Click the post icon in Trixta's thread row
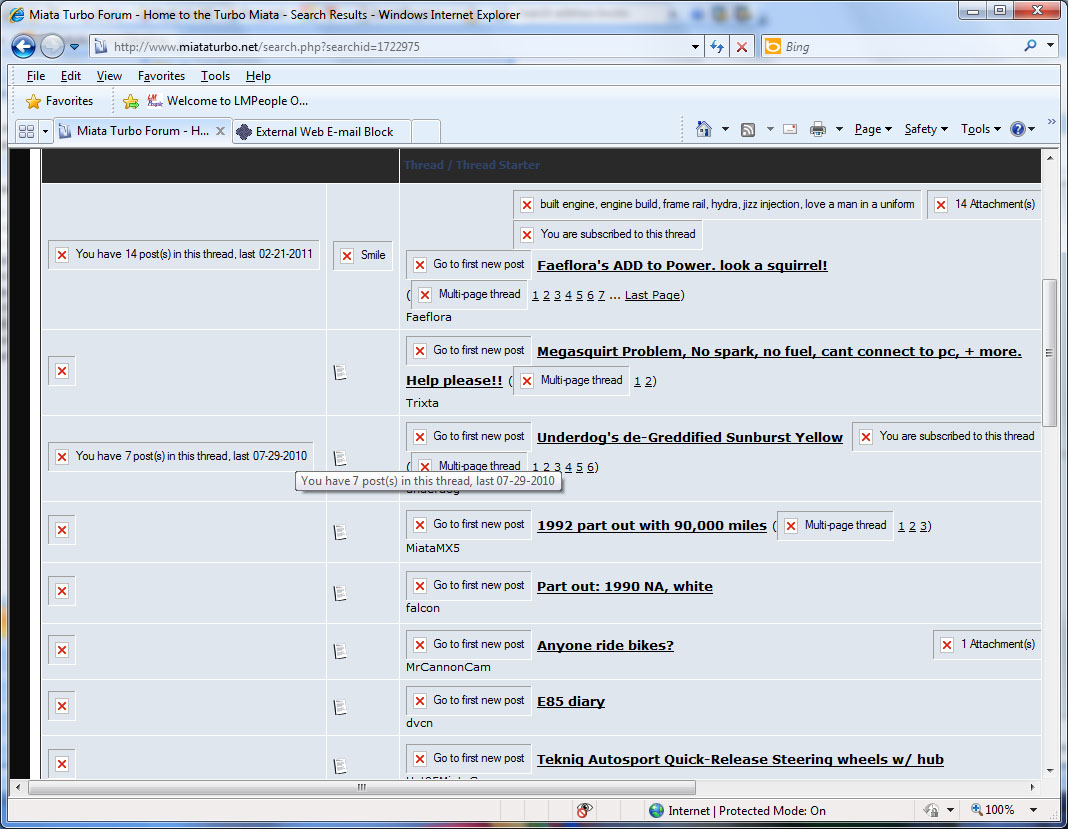The image size is (1068, 829). click(x=340, y=372)
